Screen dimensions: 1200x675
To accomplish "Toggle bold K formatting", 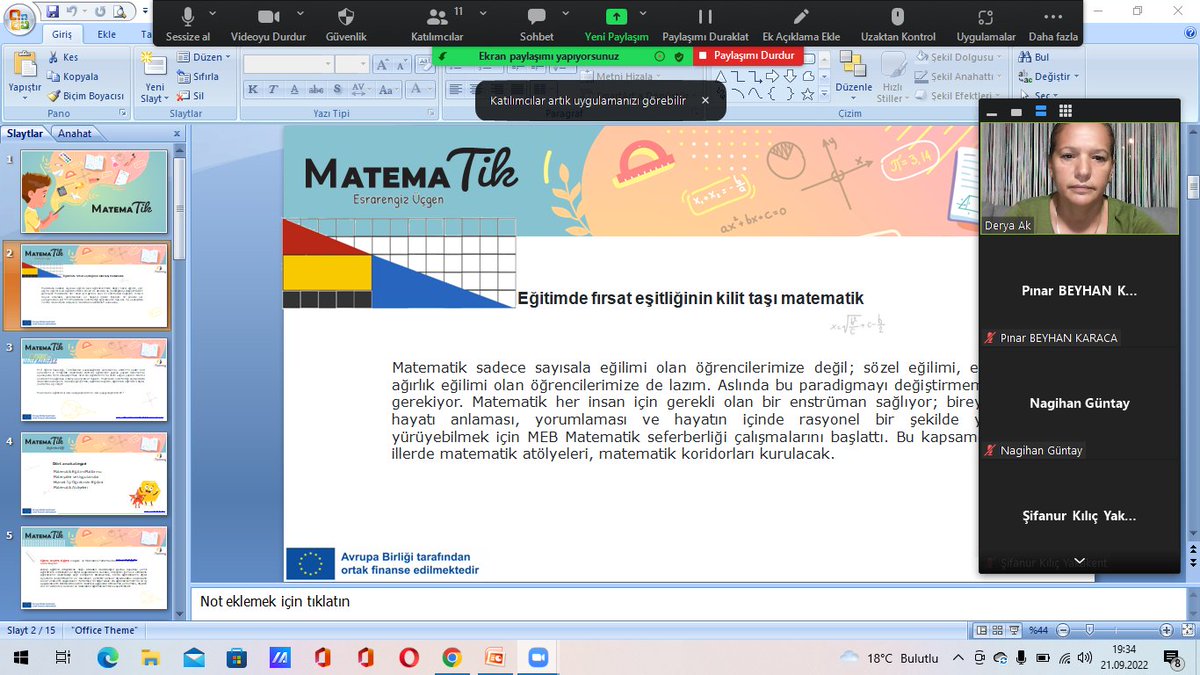I will (253, 89).
